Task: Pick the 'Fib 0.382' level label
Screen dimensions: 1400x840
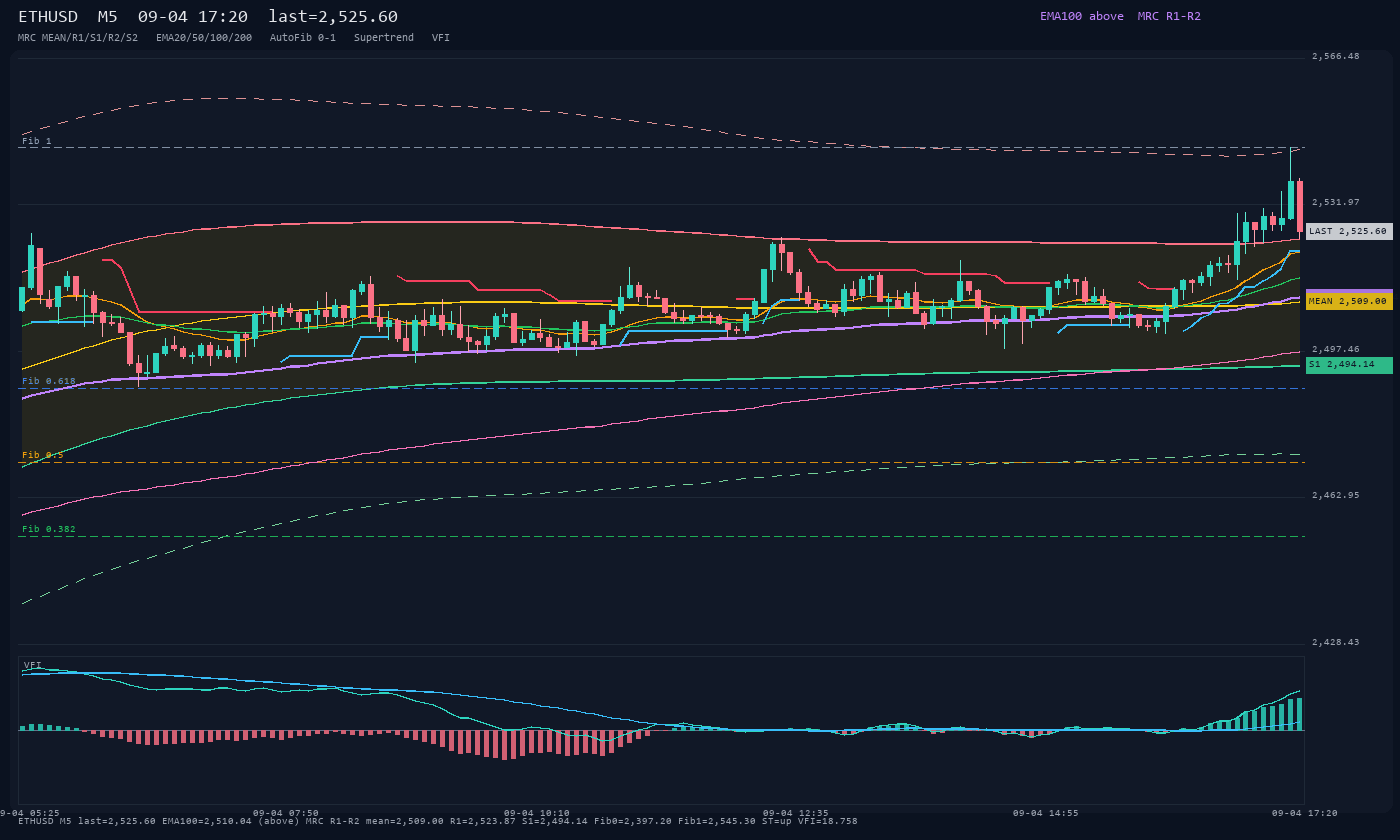Action: tap(49, 529)
